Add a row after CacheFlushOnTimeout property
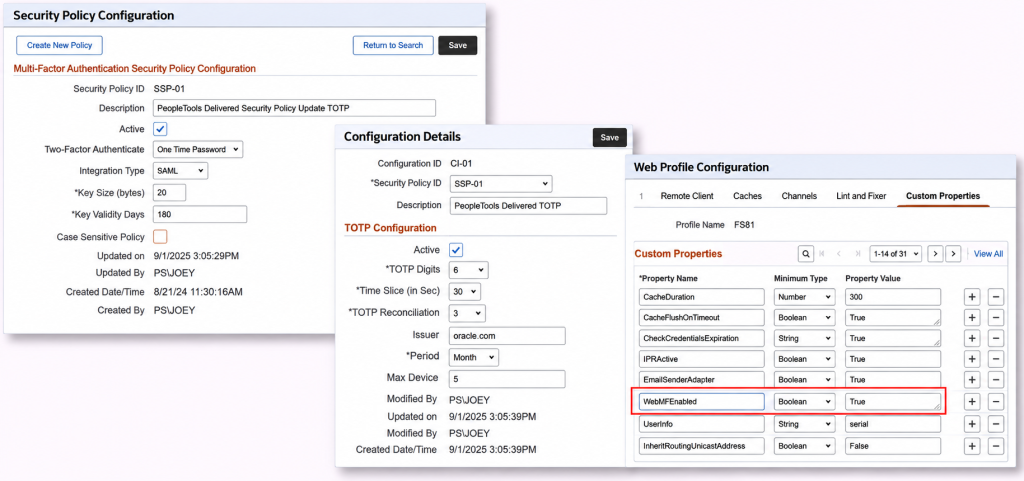The height and width of the screenshot is (481, 1024). click(x=972, y=318)
